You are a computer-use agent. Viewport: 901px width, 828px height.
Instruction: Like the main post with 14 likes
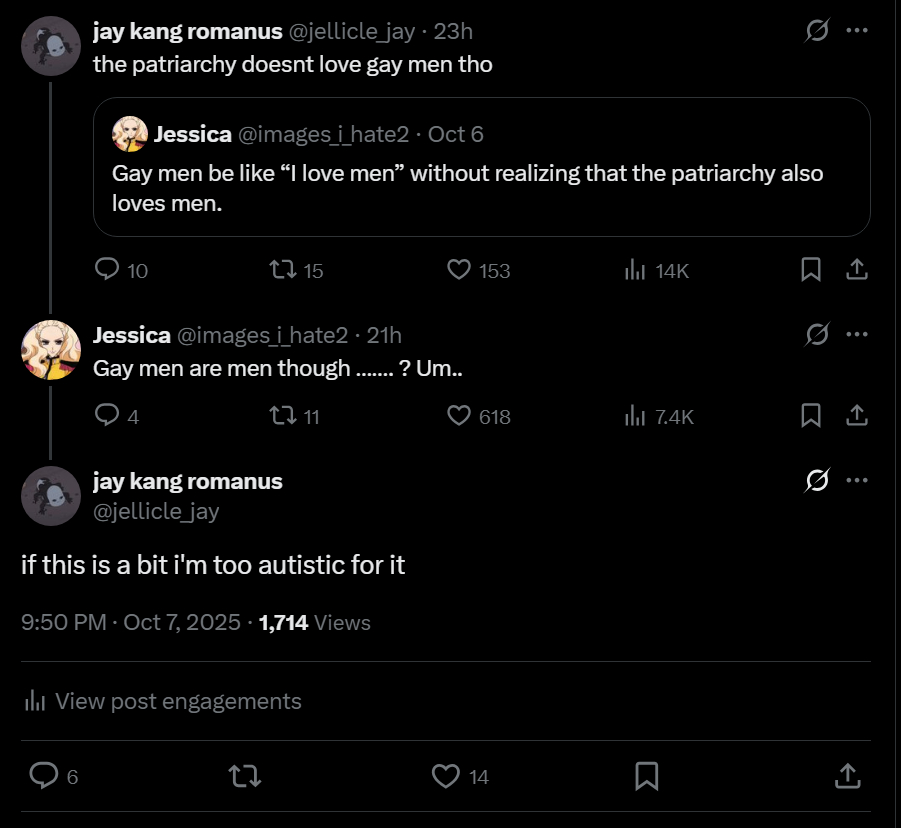pos(445,775)
